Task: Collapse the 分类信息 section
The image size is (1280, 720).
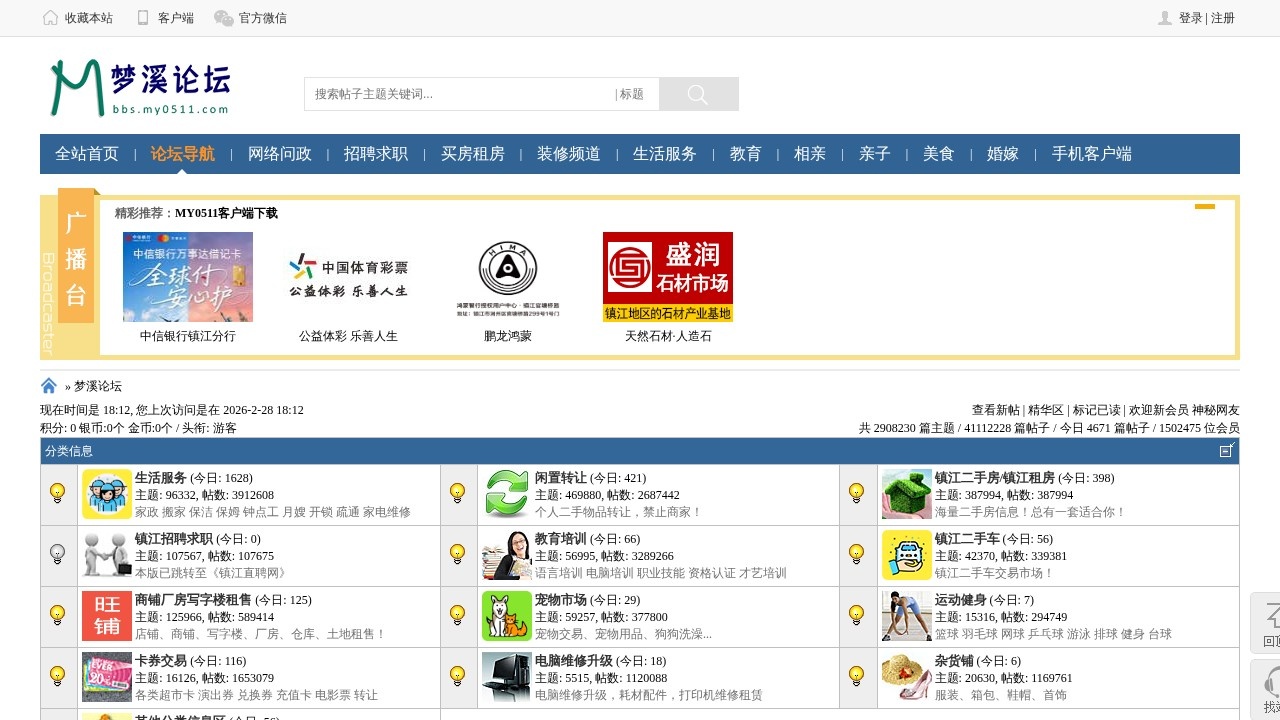Action: [x=1227, y=451]
